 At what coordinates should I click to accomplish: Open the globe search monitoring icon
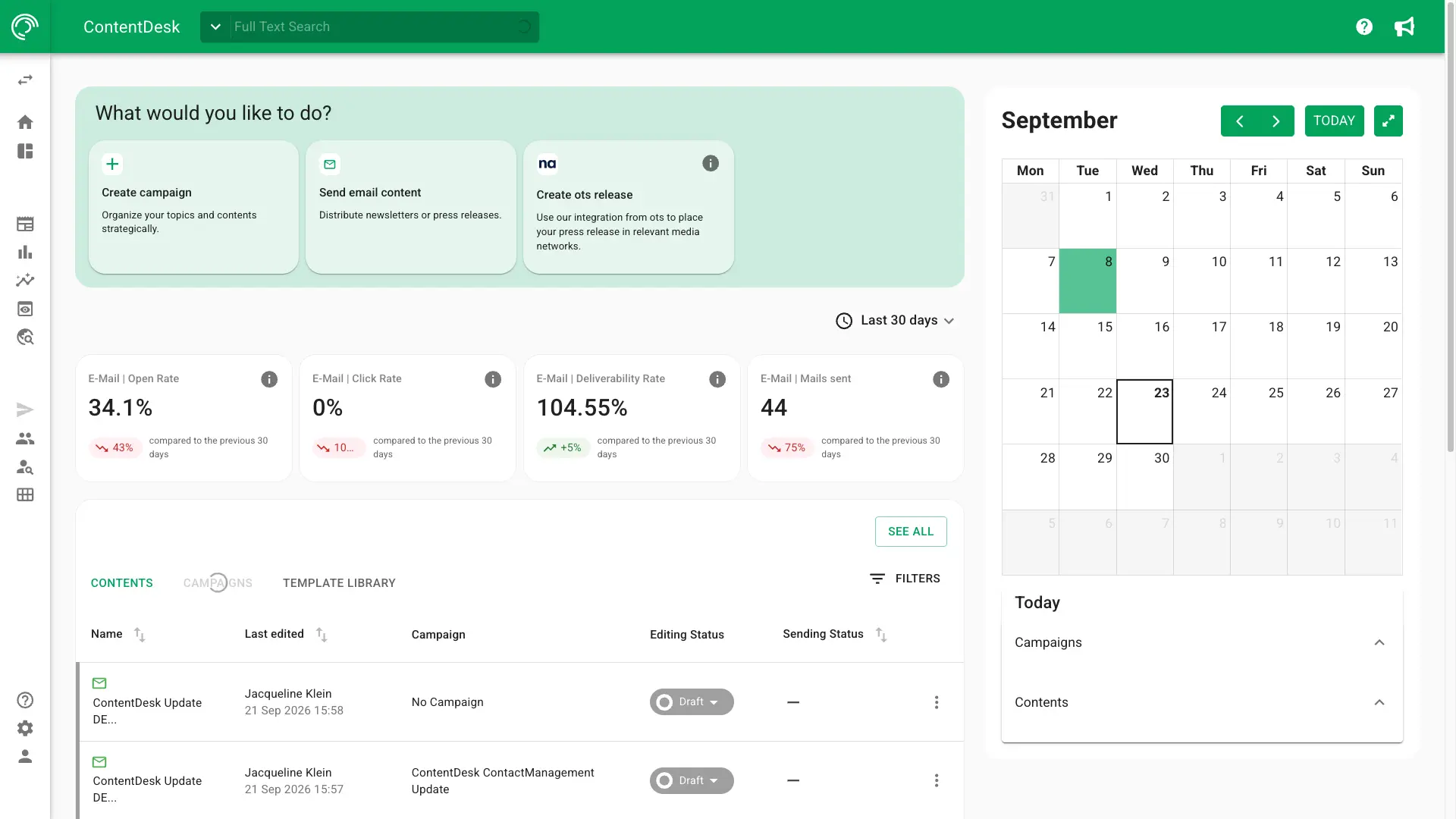coord(25,337)
